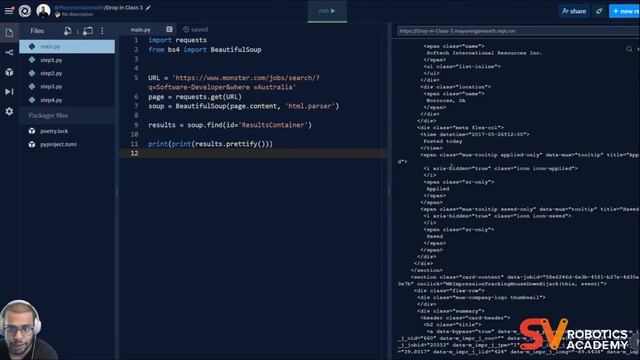640x360 pixels.
Task: Open the hamburger menu in the header
Action: pyautogui.click(x=9, y=11)
